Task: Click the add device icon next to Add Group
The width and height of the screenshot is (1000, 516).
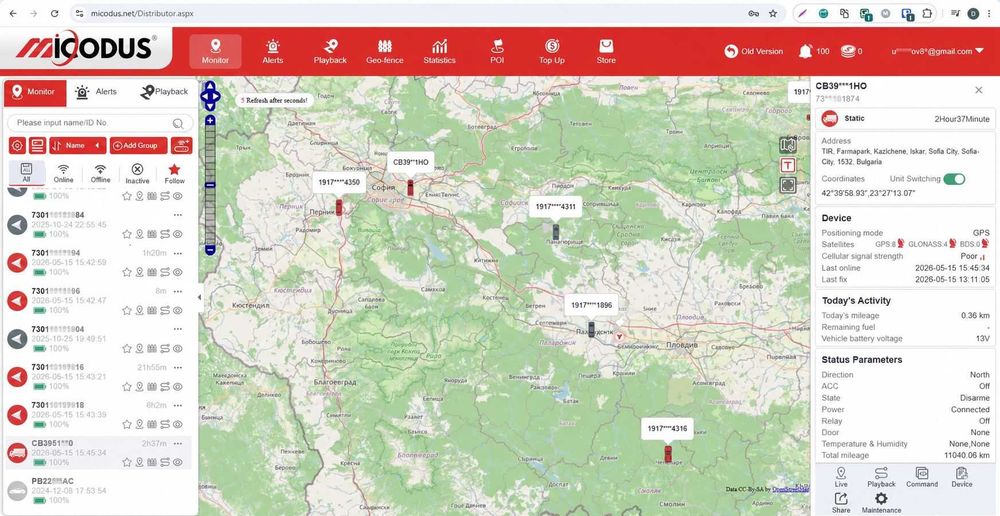Action: (181, 145)
